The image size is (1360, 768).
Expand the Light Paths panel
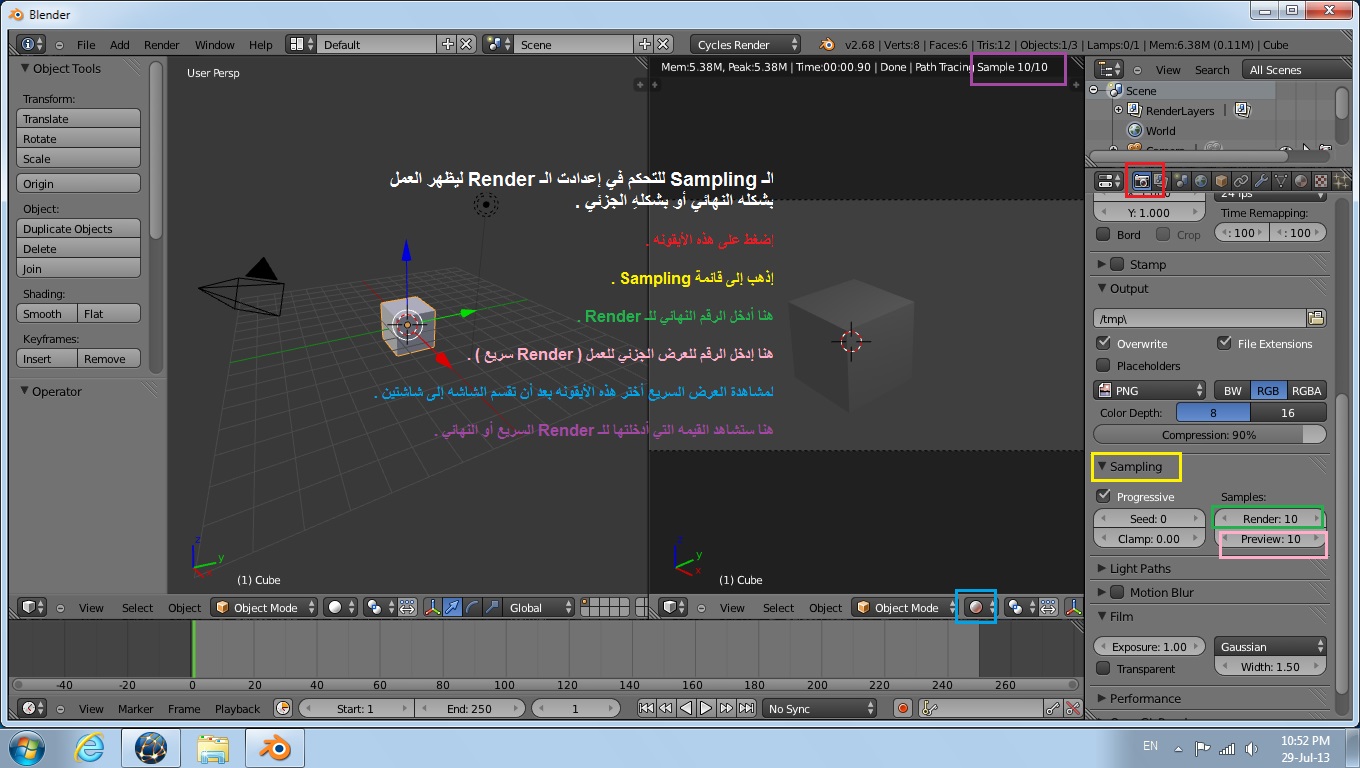click(1102, 568)
